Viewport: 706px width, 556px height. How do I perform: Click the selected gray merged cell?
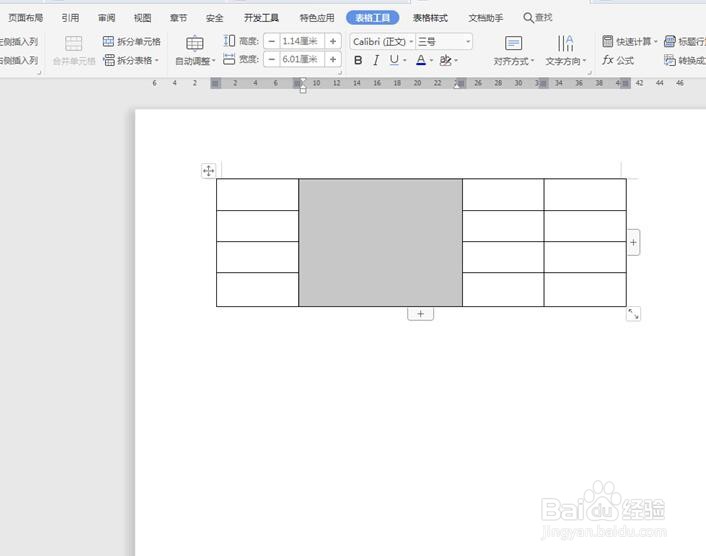coord(380,243)
